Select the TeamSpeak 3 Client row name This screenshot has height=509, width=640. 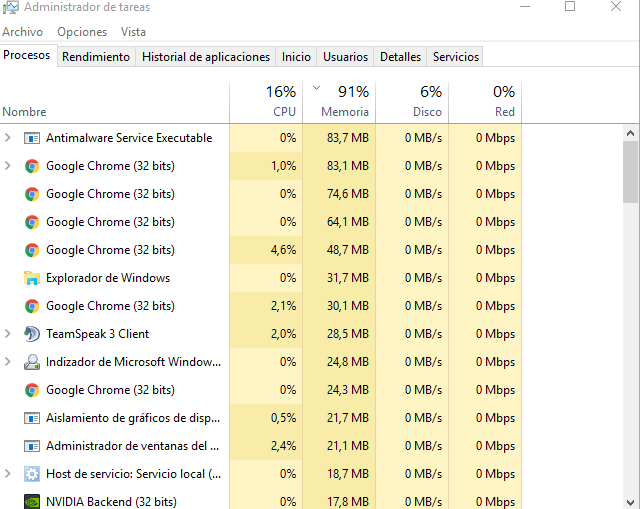pos(98,334)
